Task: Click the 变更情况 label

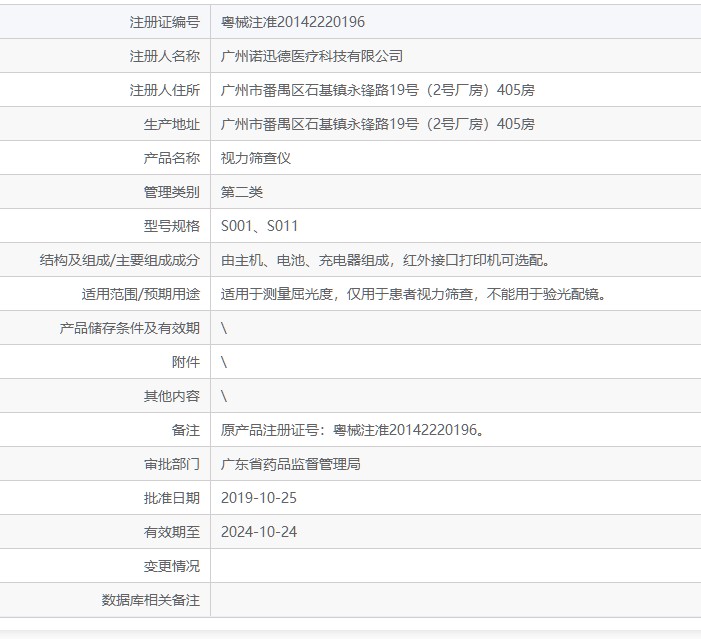Action: point(172,566)
